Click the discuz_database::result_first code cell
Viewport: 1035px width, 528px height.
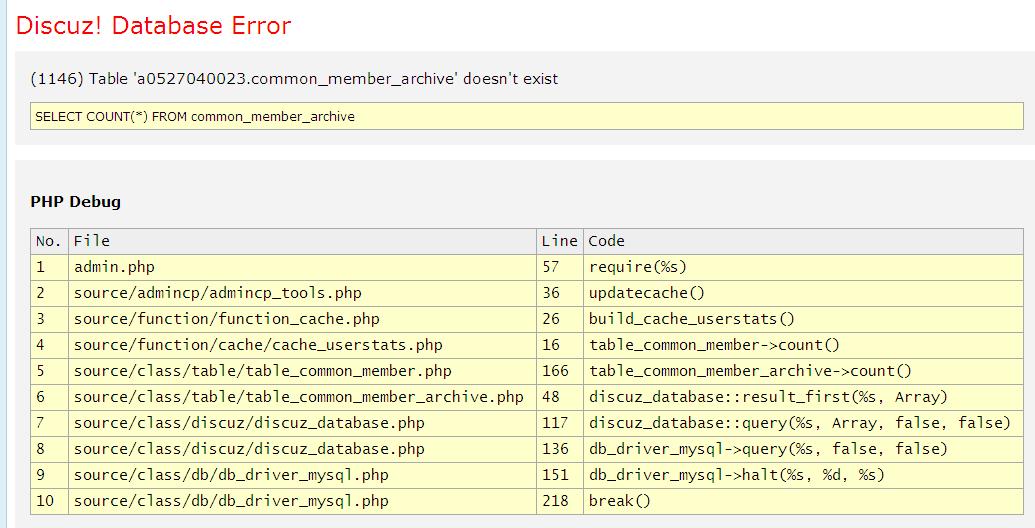pyautogui.click(x=803, y=397)
